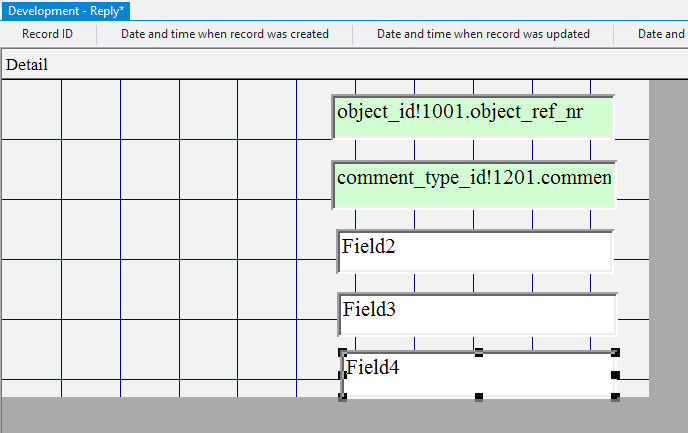Select the Field2 text box
The image size is (688, 433).
pos(475,251)
